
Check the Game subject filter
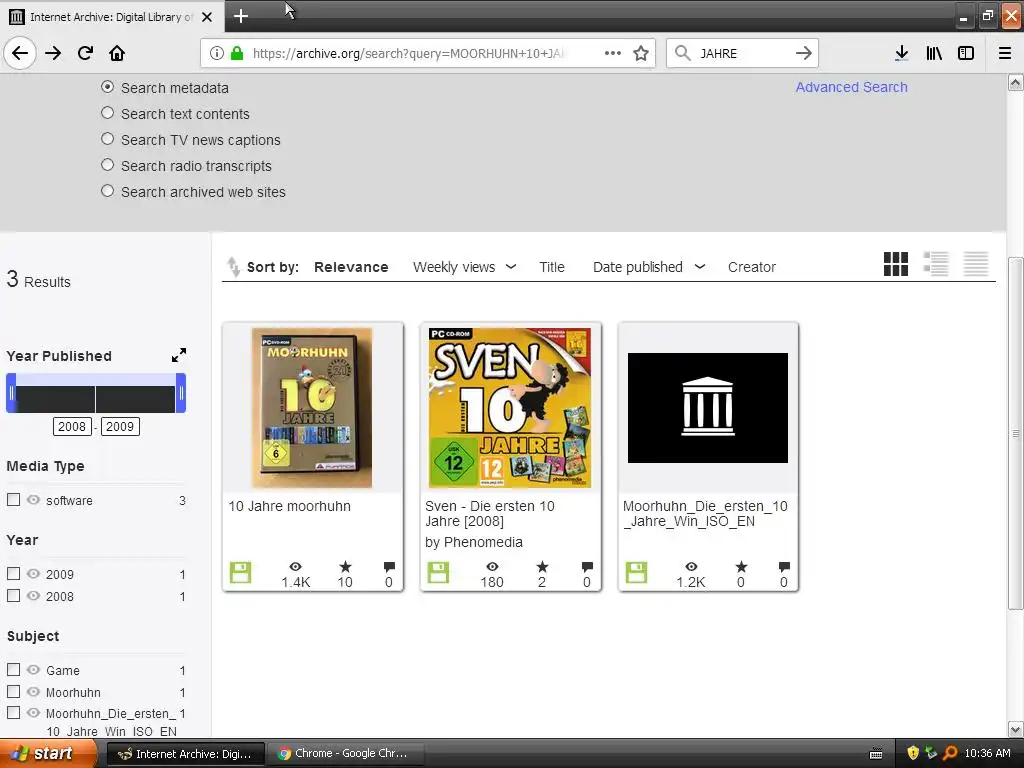[13, 669]
